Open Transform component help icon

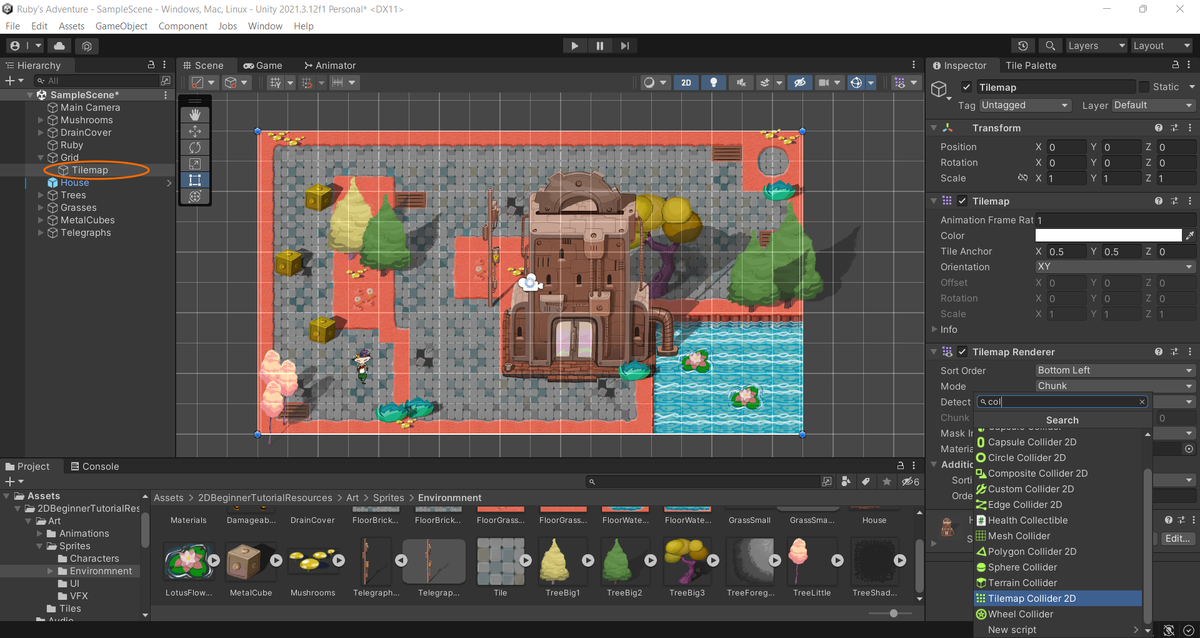click(x=1159, y=128)
